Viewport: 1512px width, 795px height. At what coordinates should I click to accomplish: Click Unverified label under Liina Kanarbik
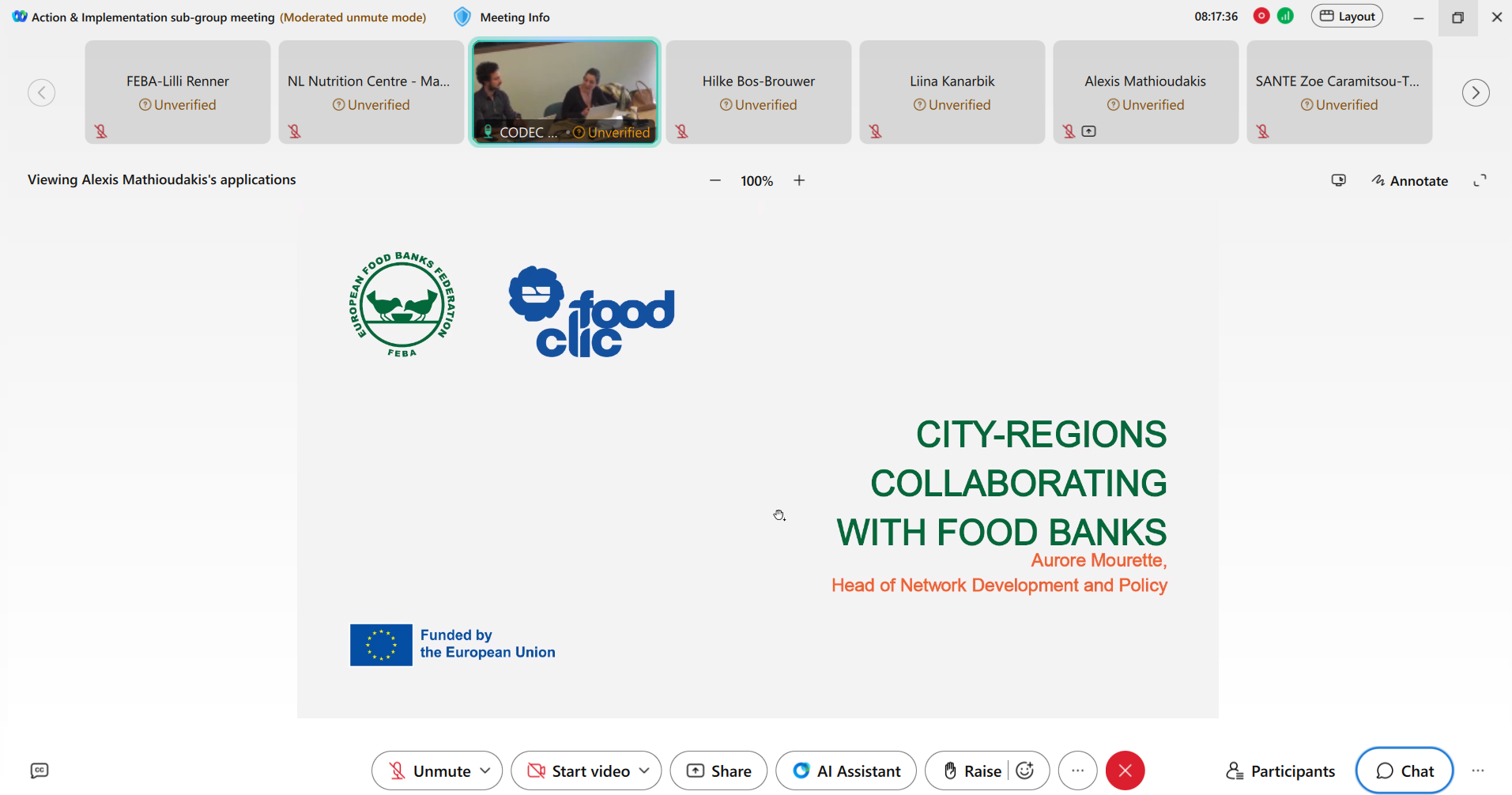tap(952, 105)
